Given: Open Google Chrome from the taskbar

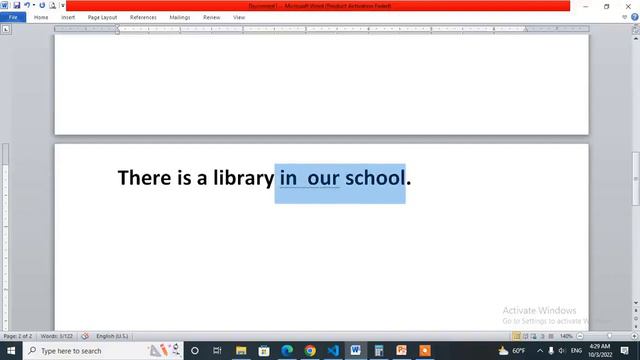Looking at the screenshot, I should coord(310,351).
